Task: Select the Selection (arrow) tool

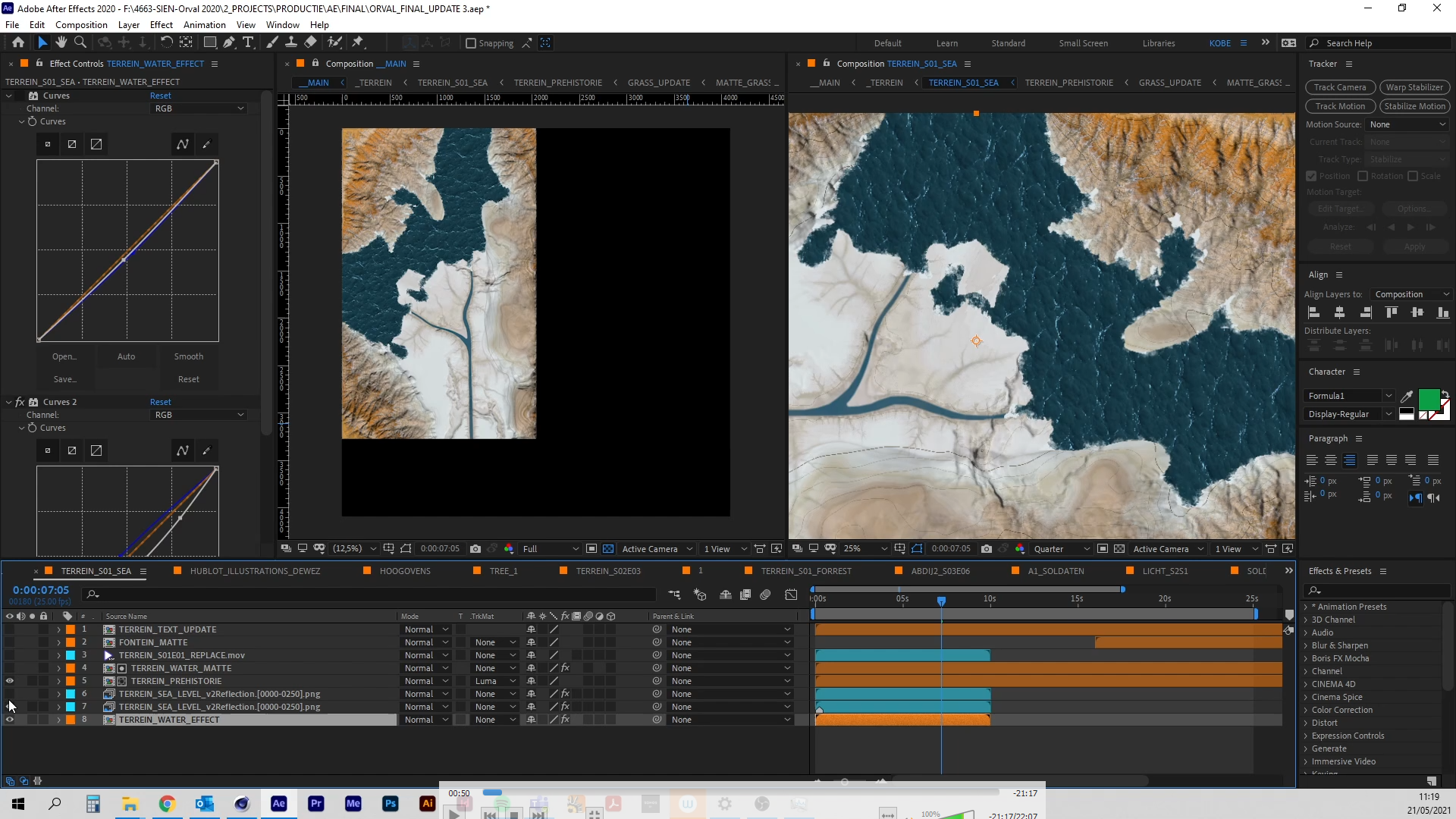Action: click(42, 42)
